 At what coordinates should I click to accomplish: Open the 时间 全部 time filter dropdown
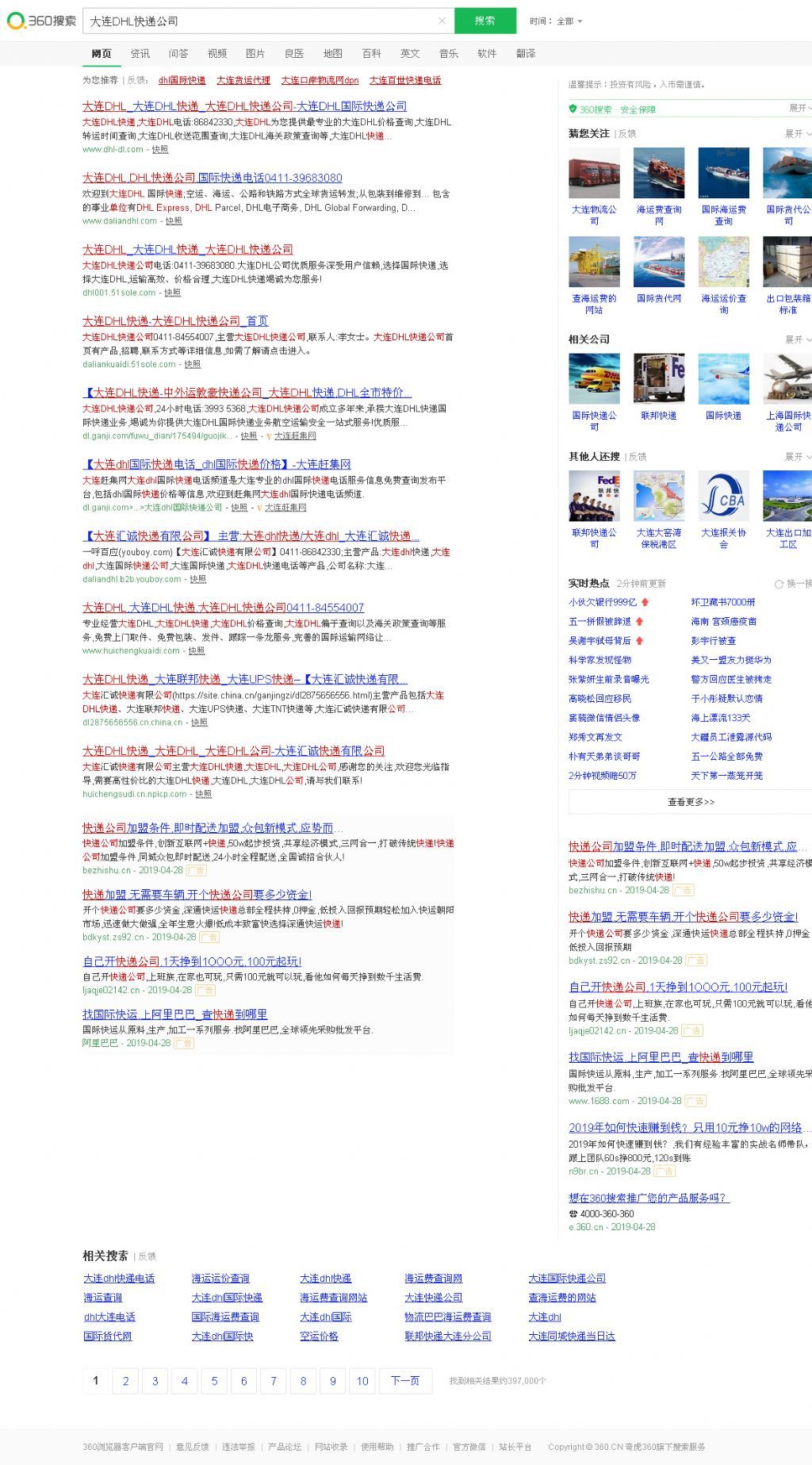[x=556, y=21]
